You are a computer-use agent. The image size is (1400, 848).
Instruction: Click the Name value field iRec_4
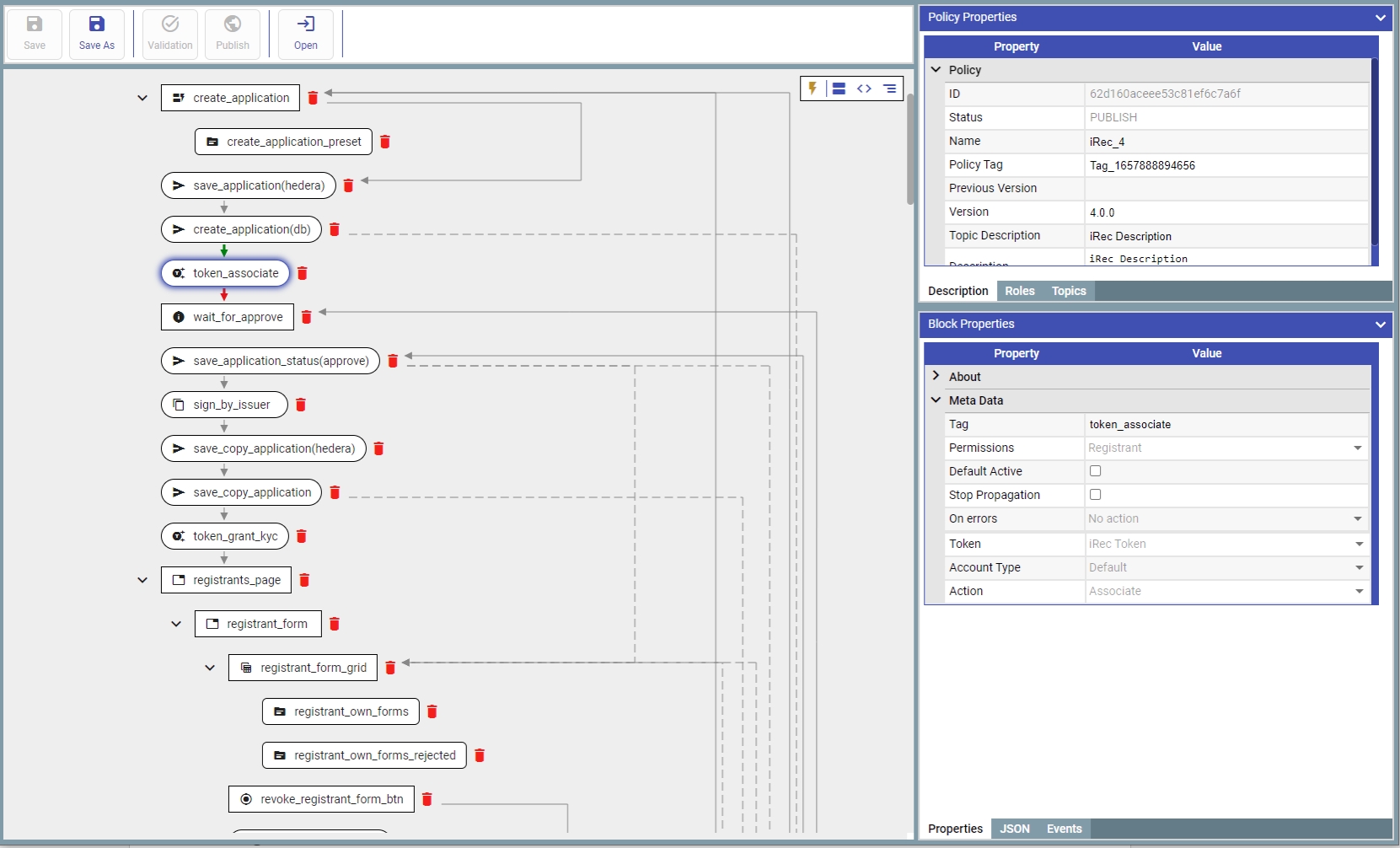(x=1225, y=142)
